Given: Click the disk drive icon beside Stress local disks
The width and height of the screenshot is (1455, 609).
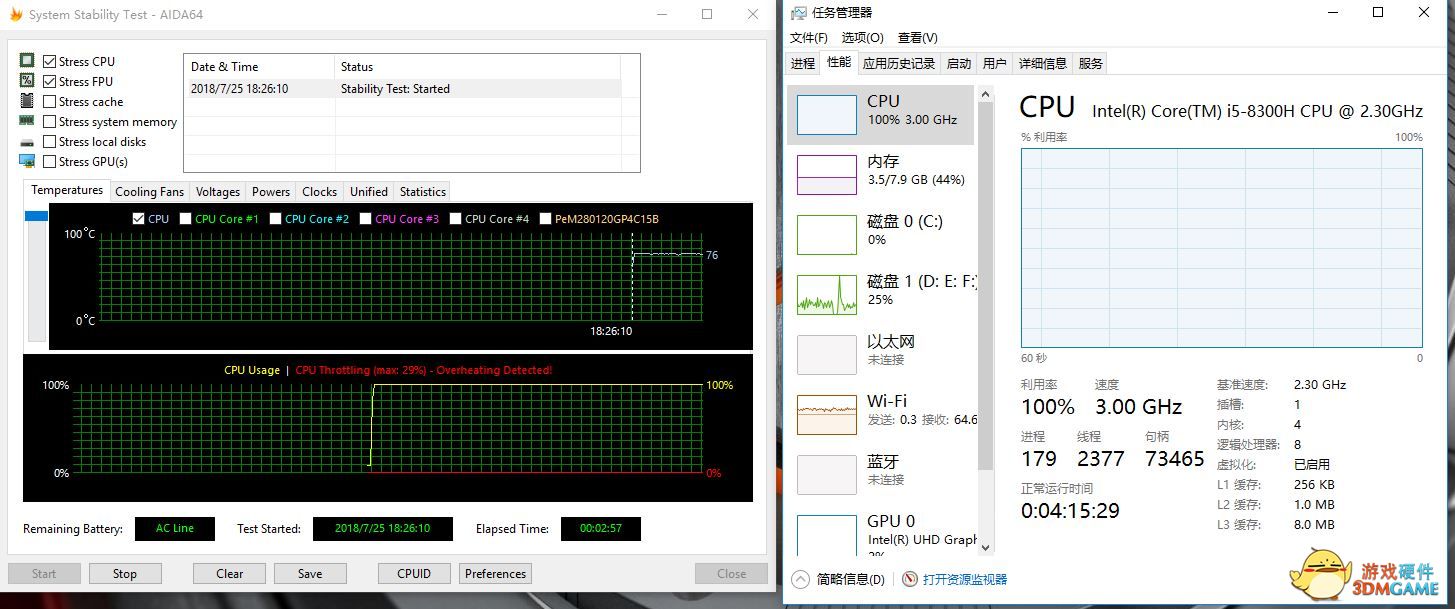Looking at the screenshot, I should [x=27, y=142].
